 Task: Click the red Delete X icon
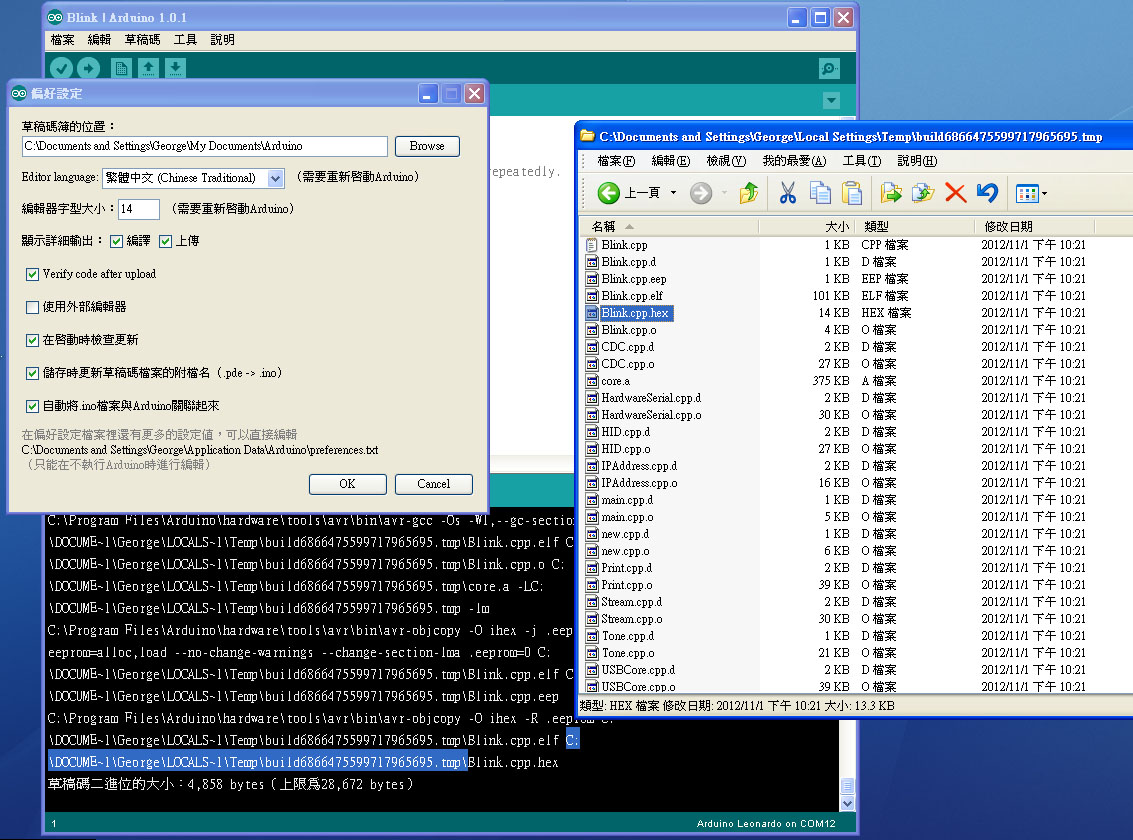point(955,193)
